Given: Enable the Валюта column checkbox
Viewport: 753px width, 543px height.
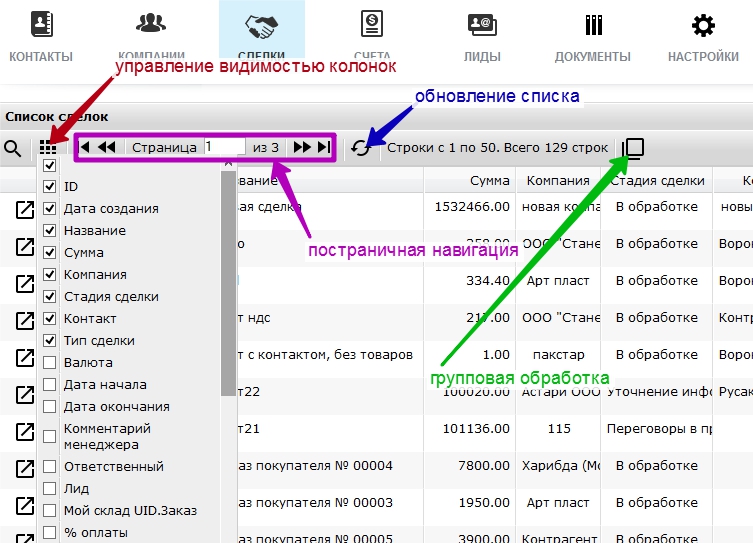Looking at the screenshot, I should tap(50, 363).
